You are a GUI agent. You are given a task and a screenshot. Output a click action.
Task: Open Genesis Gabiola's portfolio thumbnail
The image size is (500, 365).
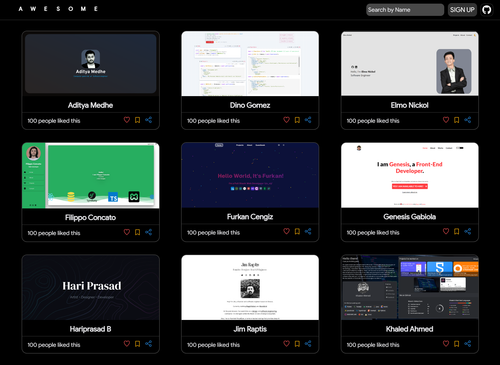(x=410, y=175)
